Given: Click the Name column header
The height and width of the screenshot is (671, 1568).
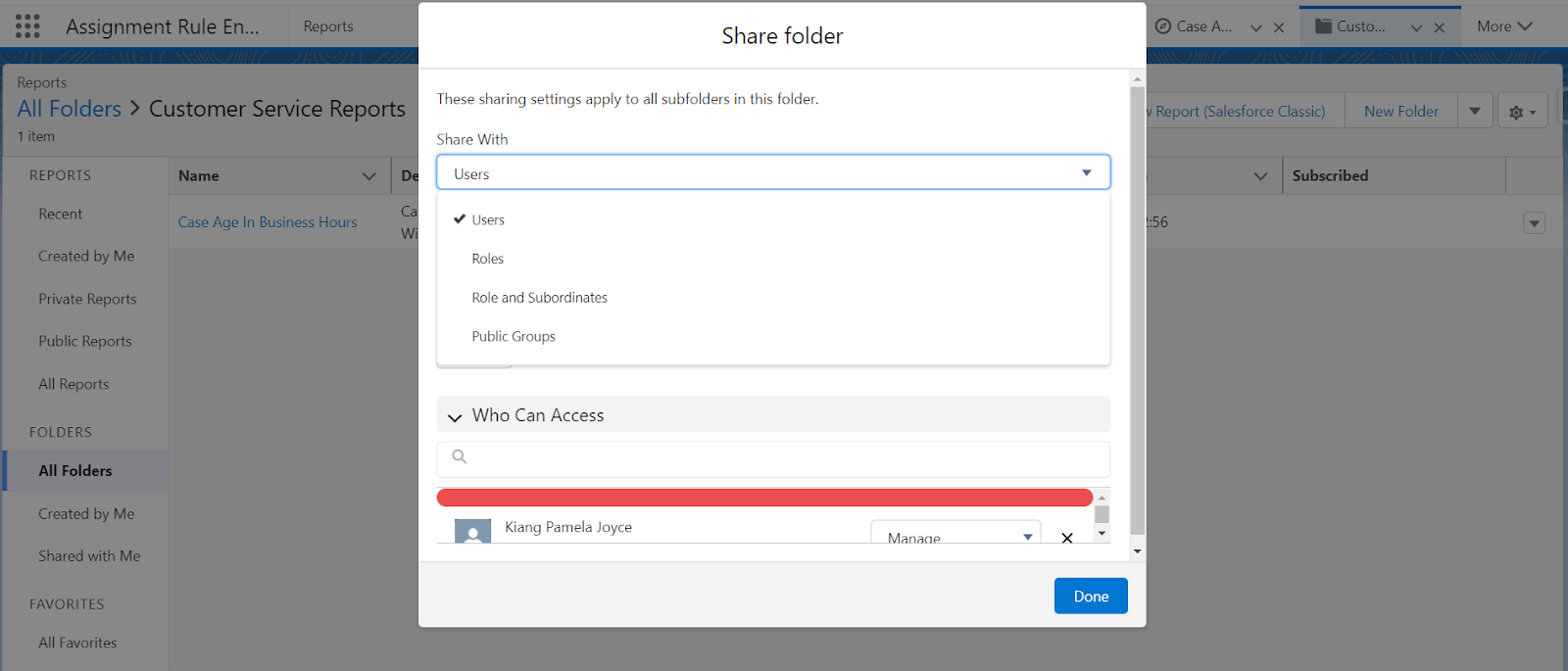Looking at the screenshot, I should click(x=199, y=176).
